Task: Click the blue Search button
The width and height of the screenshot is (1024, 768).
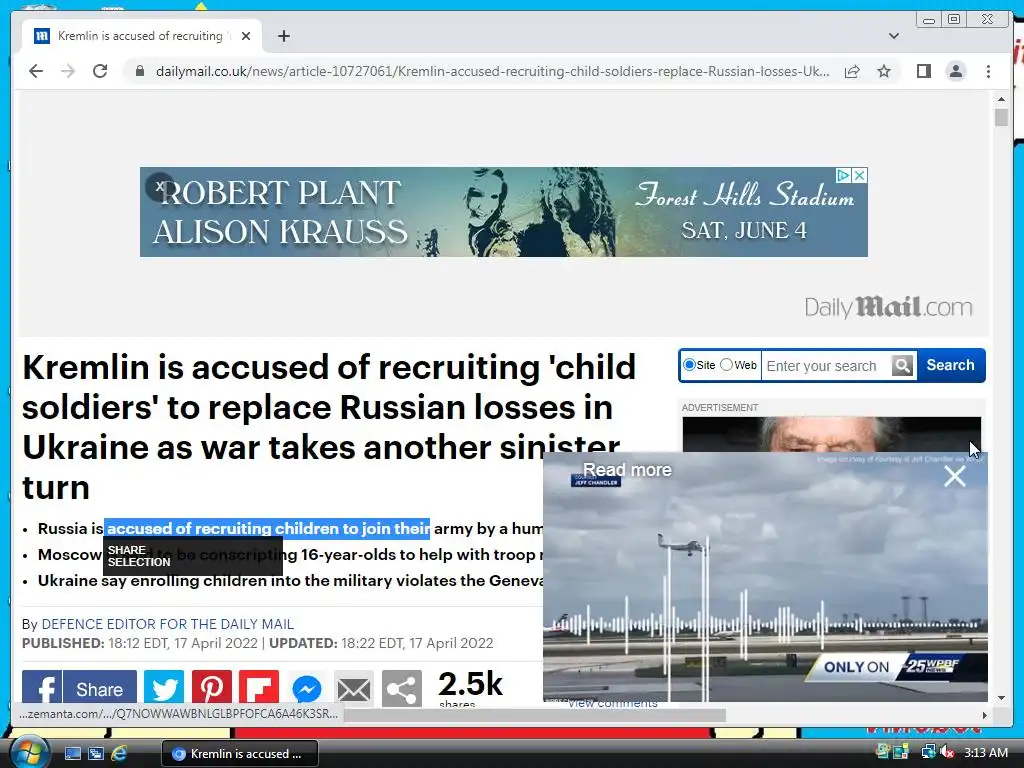Action: coord(950,365)
